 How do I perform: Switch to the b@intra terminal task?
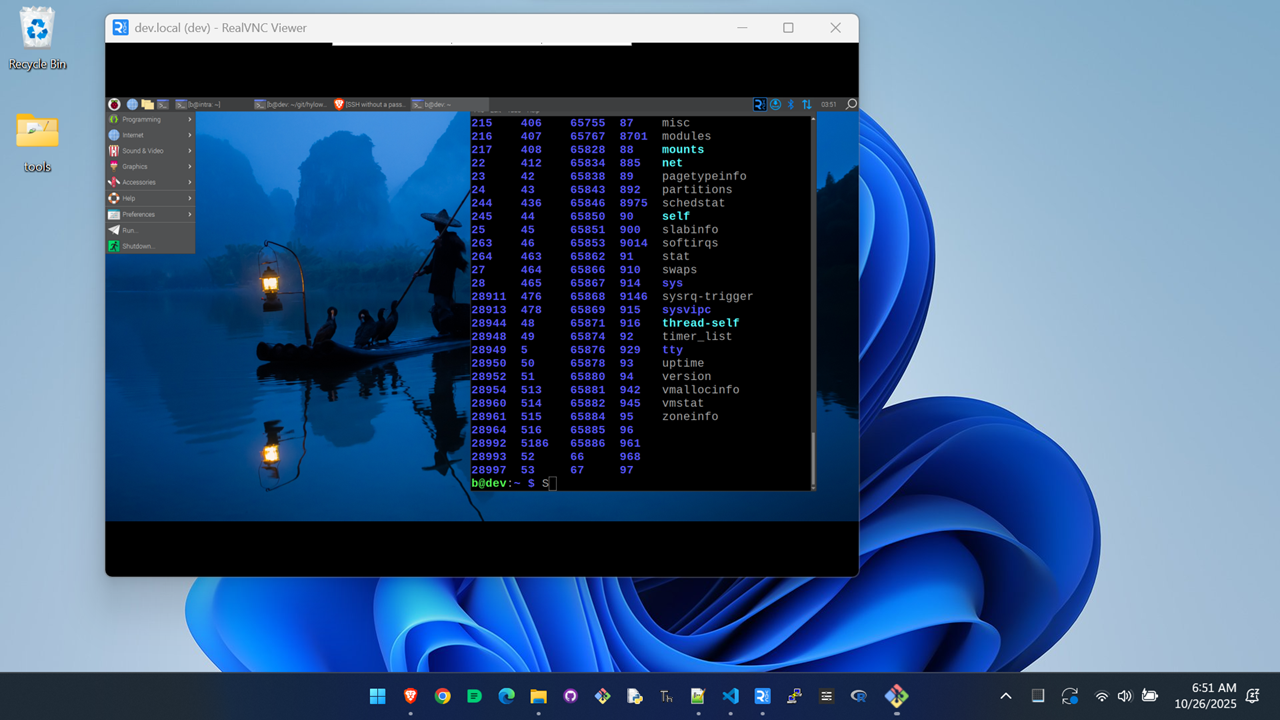coord(205,104)
